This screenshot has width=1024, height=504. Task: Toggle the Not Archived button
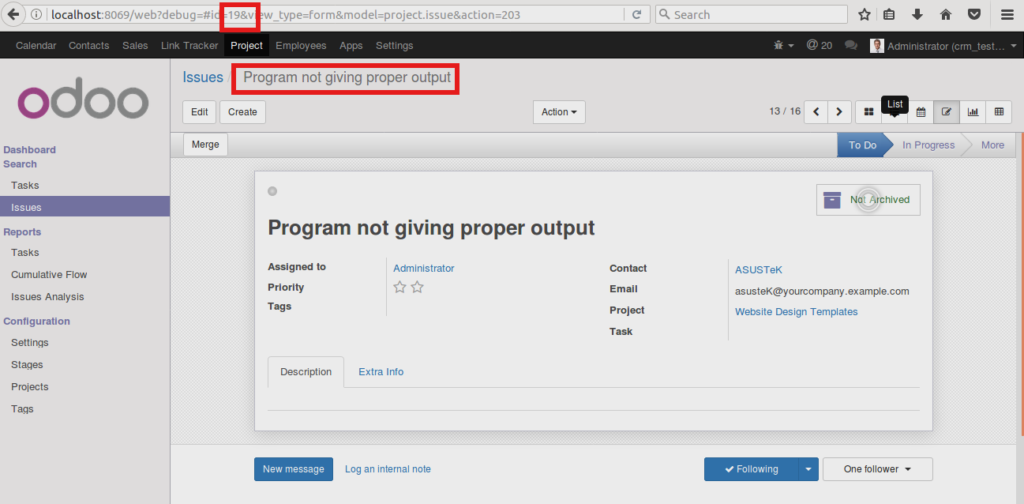coord(867,200)
